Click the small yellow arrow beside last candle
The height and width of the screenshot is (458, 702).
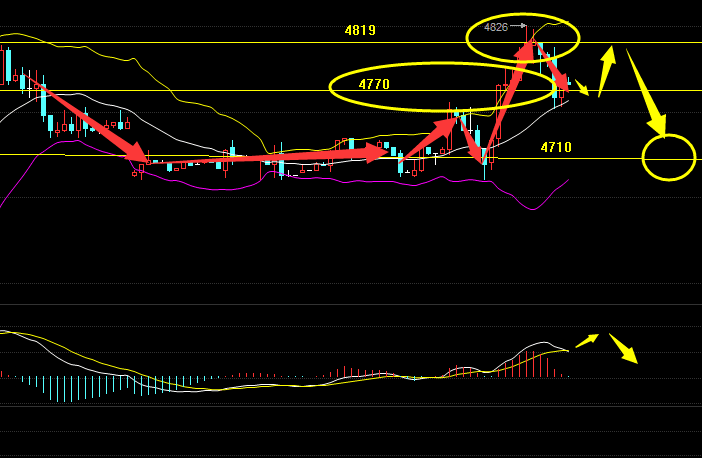coord(582,88)
